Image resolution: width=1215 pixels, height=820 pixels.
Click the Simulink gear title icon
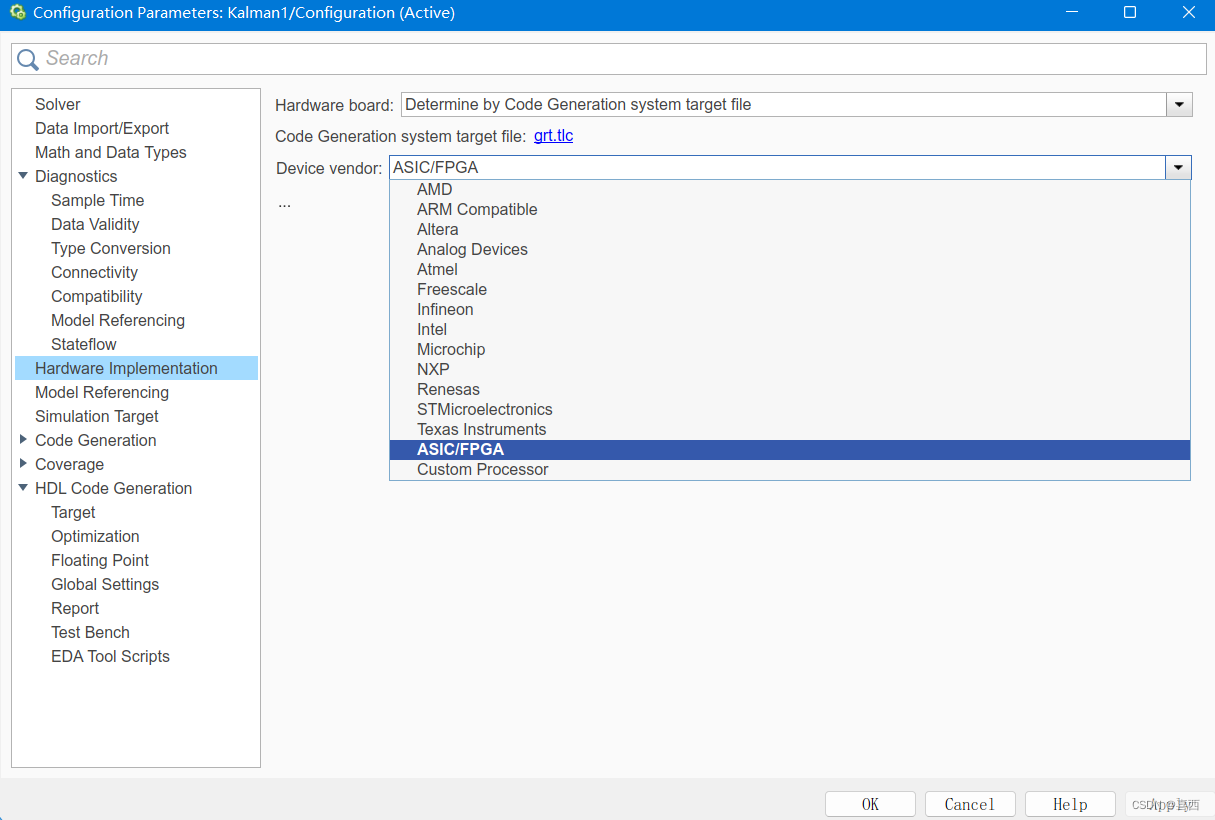point(17,13)
